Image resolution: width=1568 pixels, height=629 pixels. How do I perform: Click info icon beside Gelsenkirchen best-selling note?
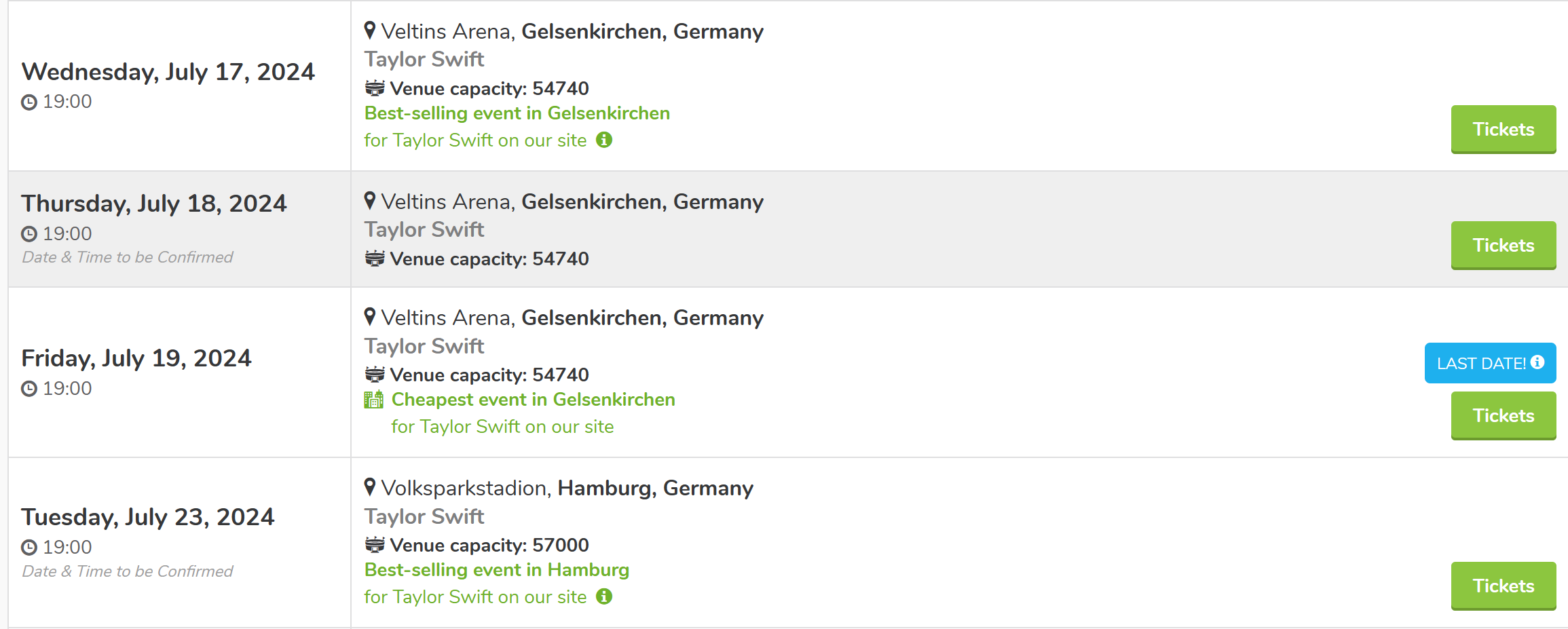pyautogui.click(x=604, y=140)
